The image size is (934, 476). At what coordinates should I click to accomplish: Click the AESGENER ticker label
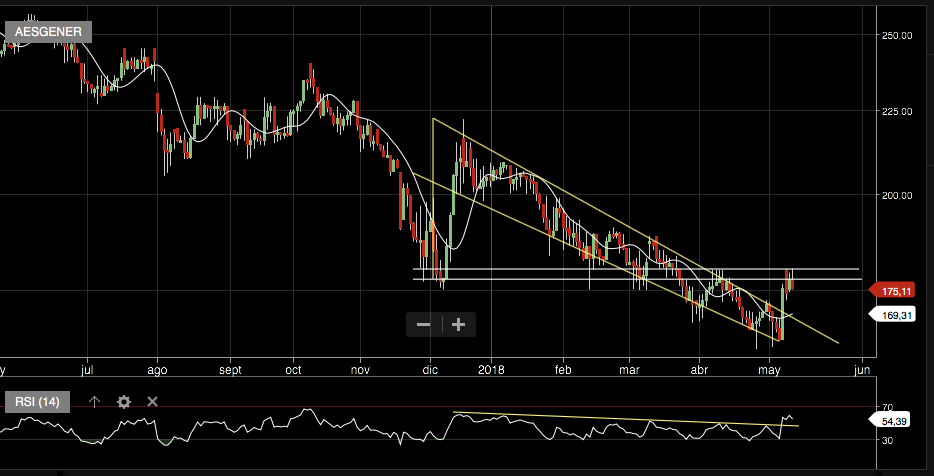(x=48, y=31)
